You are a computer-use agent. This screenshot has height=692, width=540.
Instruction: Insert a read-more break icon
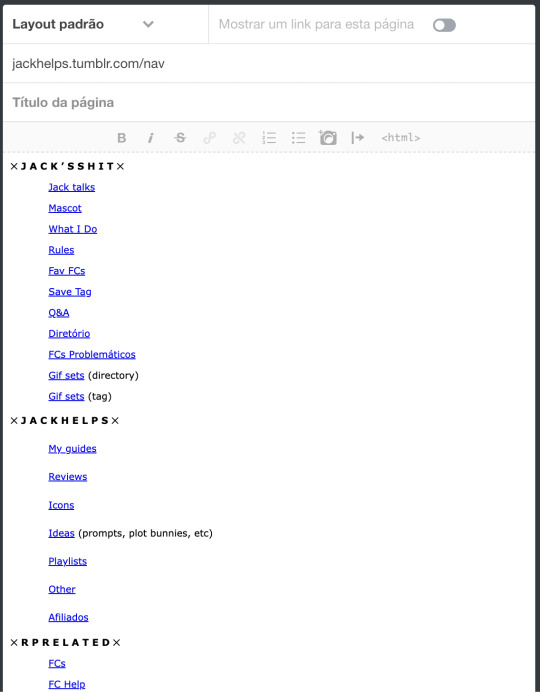click(x=357, y=138)
